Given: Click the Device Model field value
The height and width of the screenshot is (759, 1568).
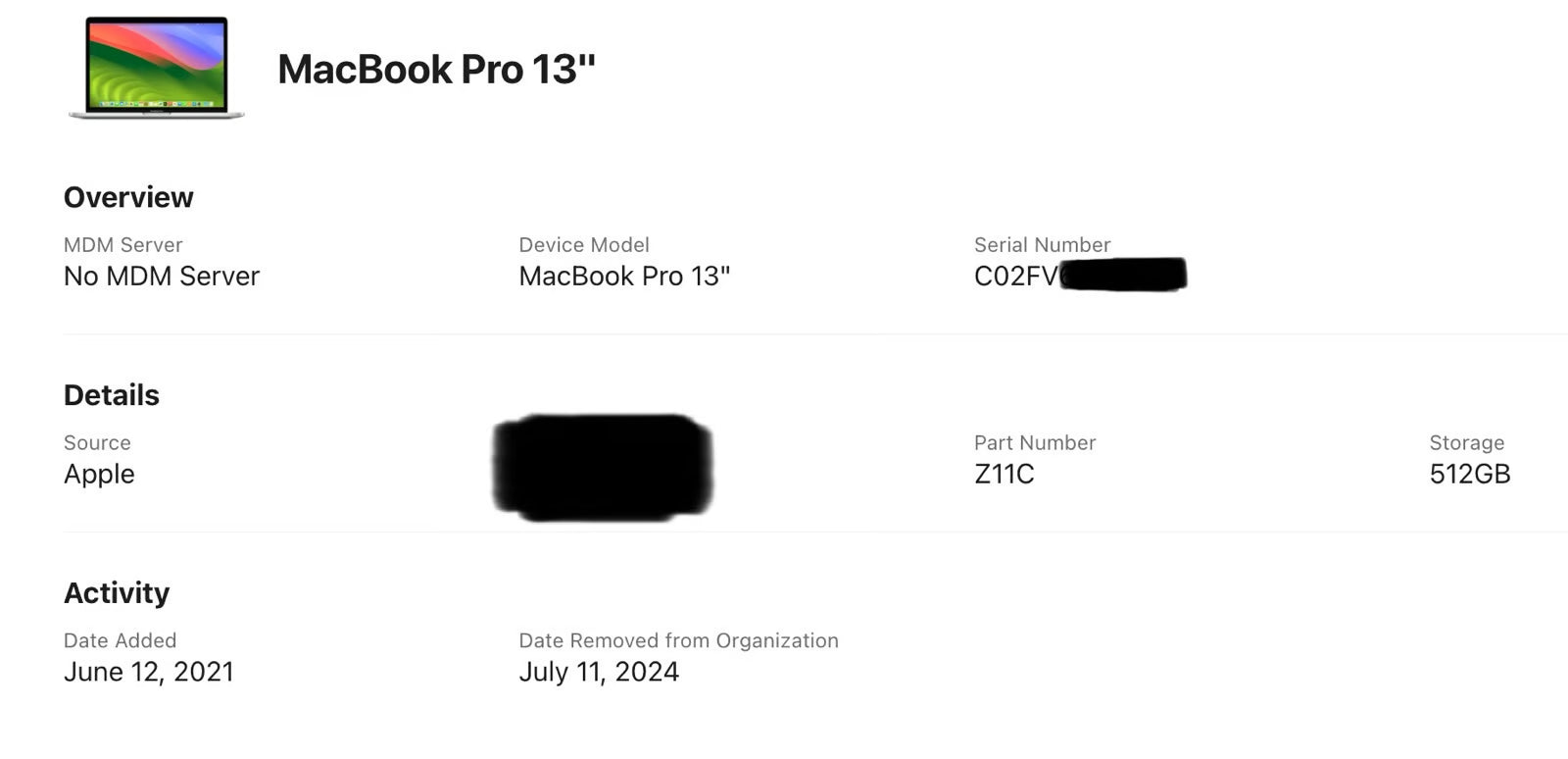Looking at the screenshot, I should (624, 276).
